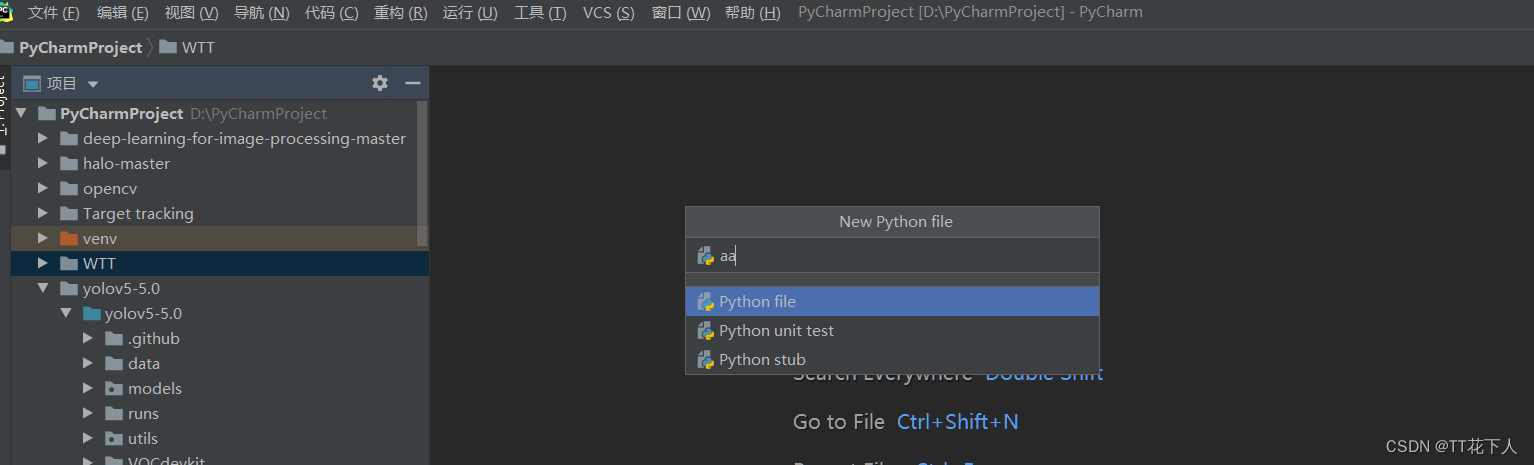Click the venv folder icon

click(68, 239)
